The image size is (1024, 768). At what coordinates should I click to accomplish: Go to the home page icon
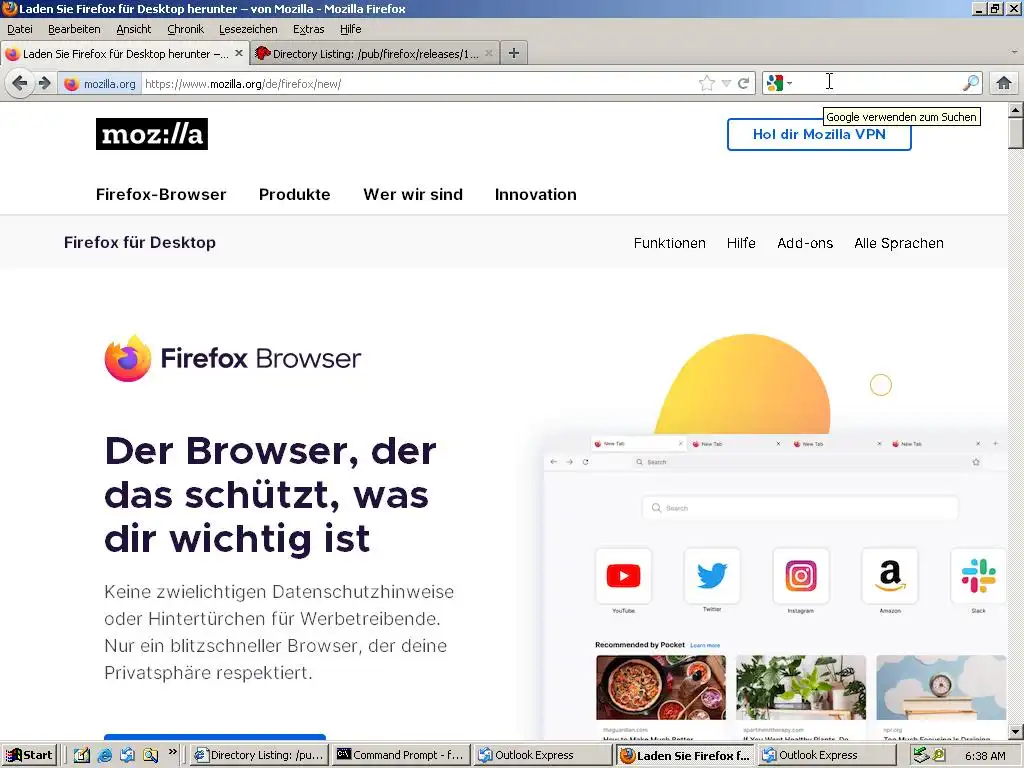tap(1004, 83)
